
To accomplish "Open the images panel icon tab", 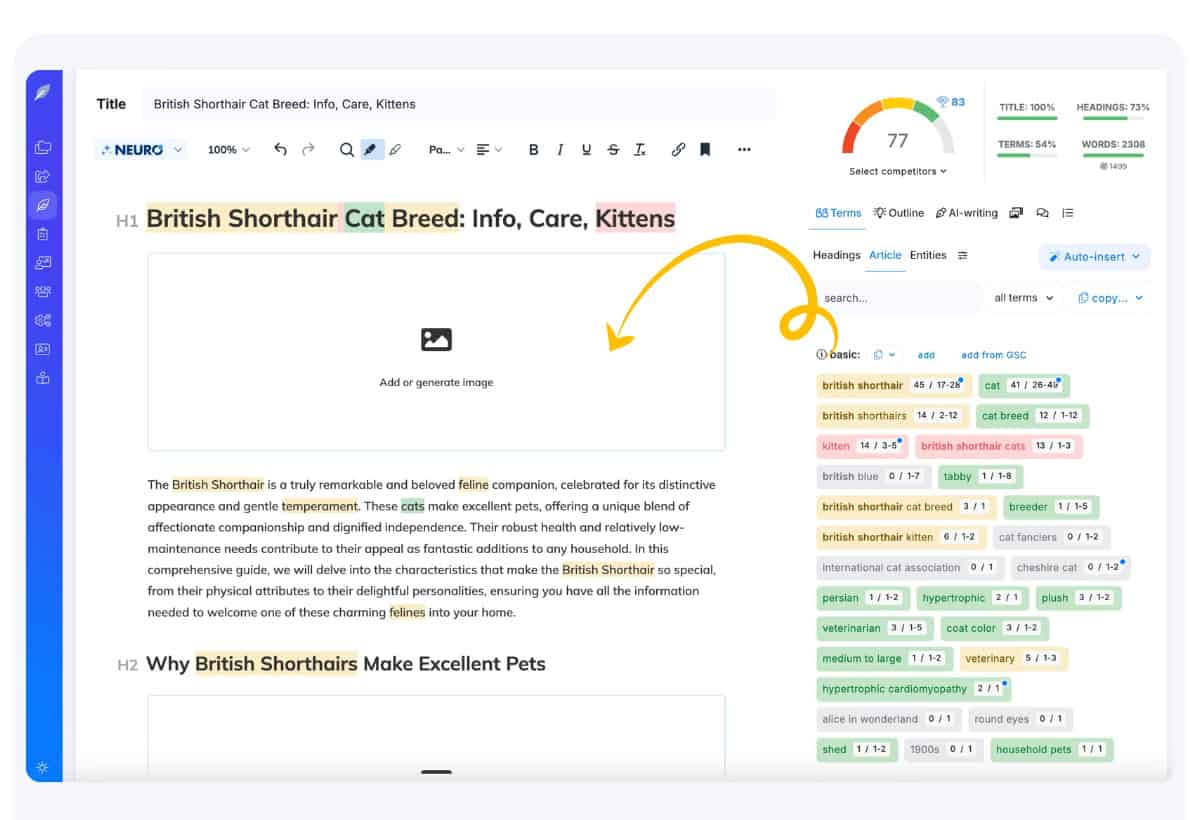I will coord(1016,213).
